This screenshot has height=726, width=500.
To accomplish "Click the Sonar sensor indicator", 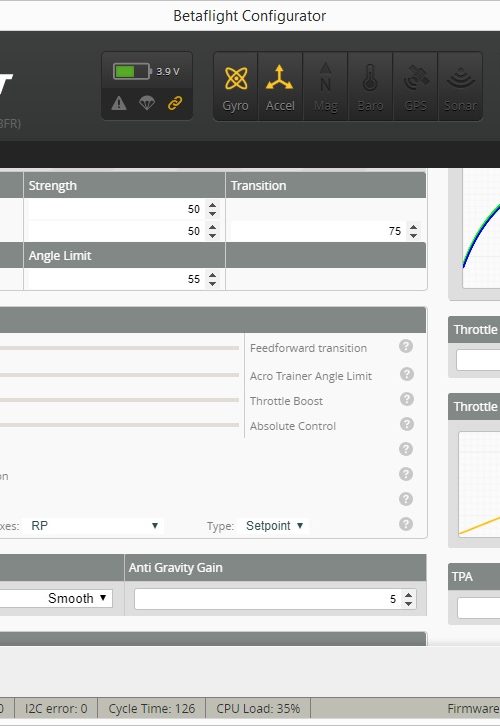I will click(x=460, y=87).
